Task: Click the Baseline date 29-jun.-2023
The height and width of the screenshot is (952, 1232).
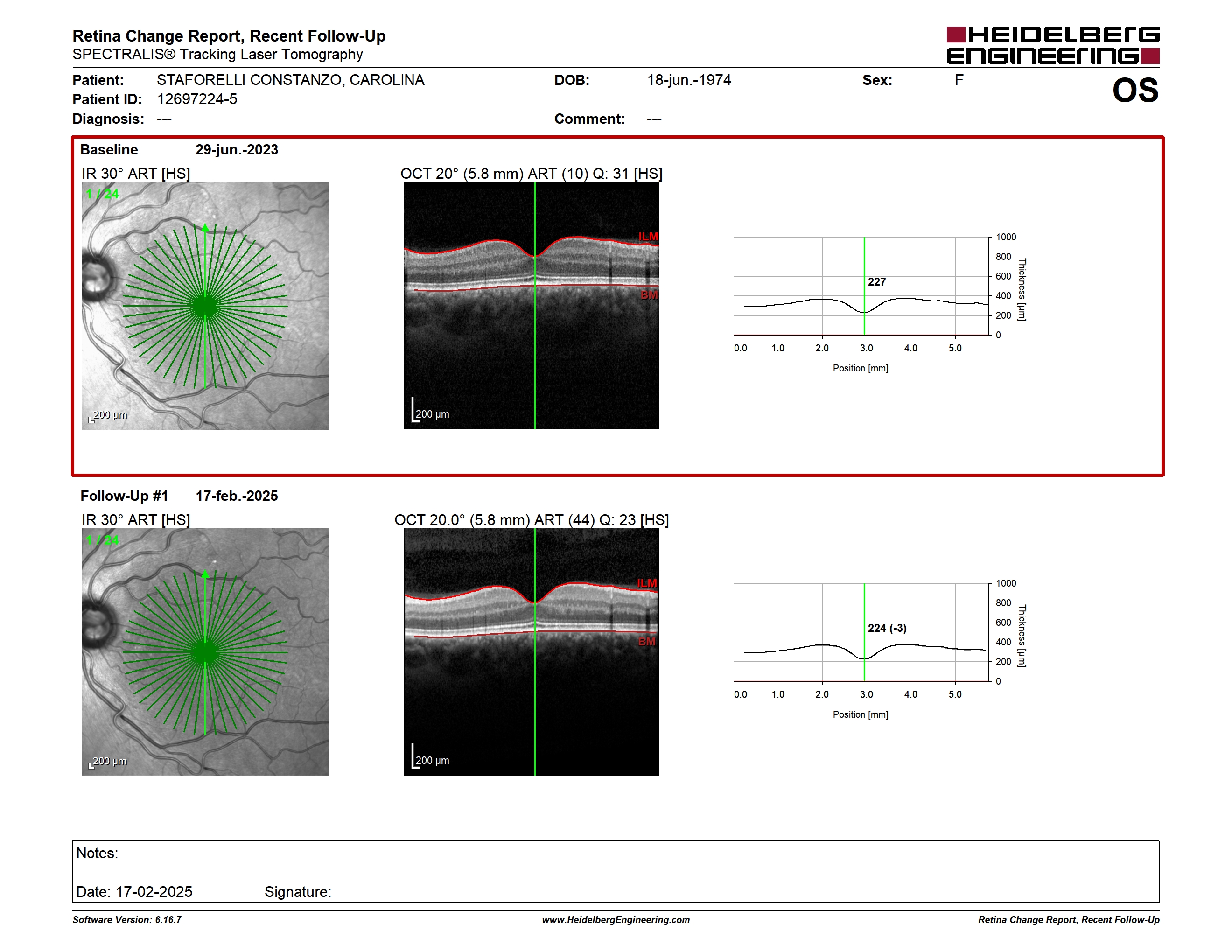Action: coord(237,150)
